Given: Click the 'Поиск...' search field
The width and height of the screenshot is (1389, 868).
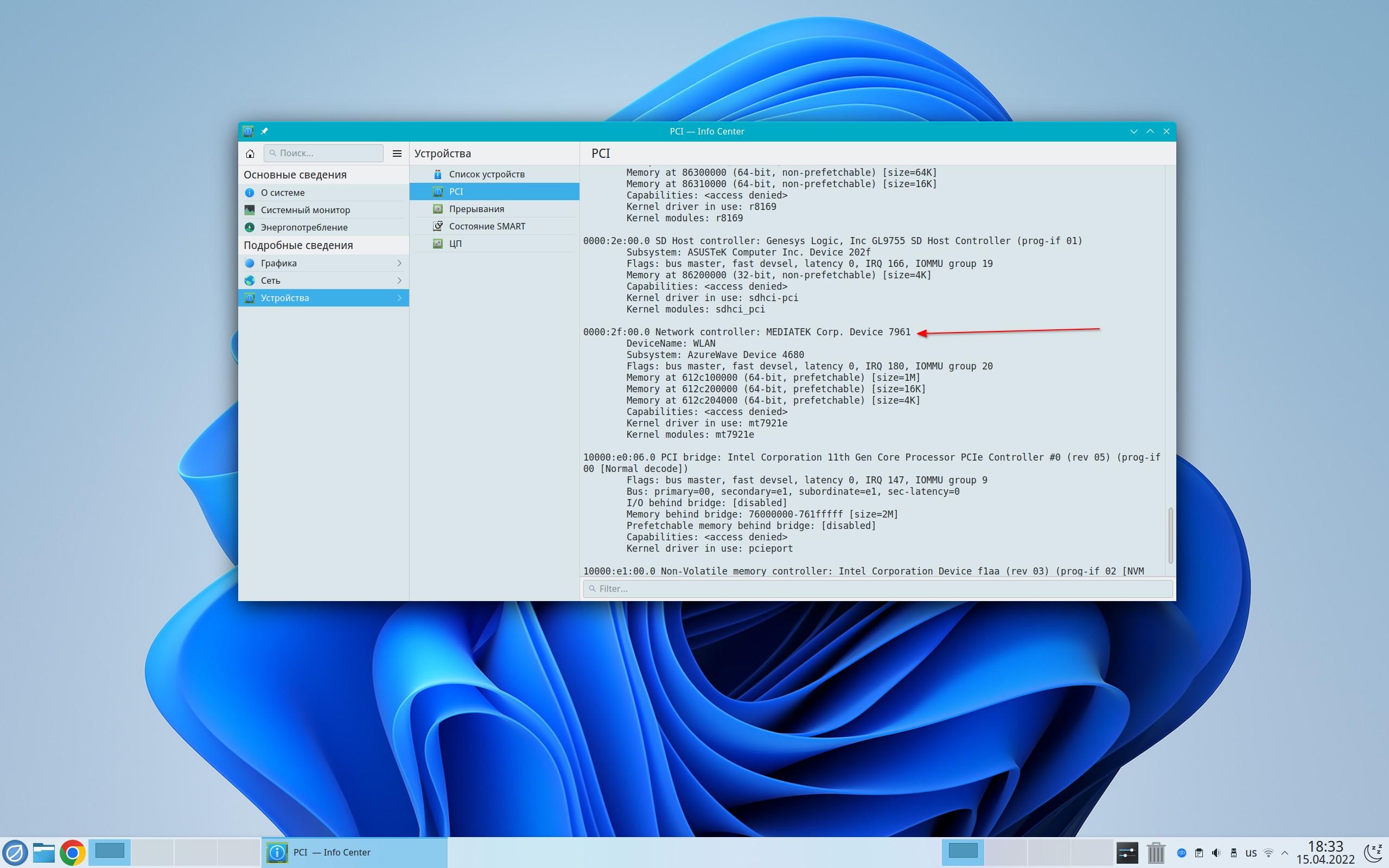Looking at the screenshot, I should 324,154.
